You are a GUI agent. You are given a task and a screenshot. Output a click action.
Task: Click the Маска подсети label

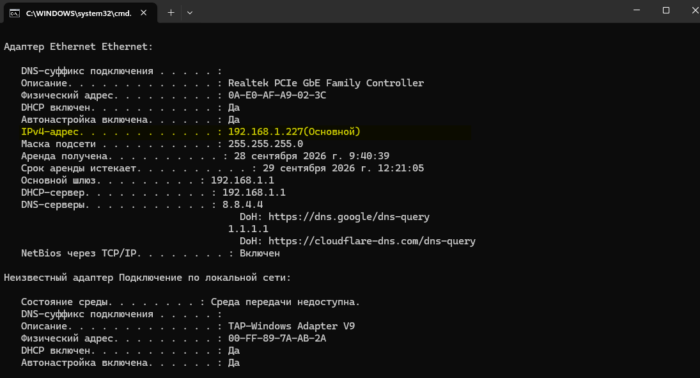pos(58,144)
